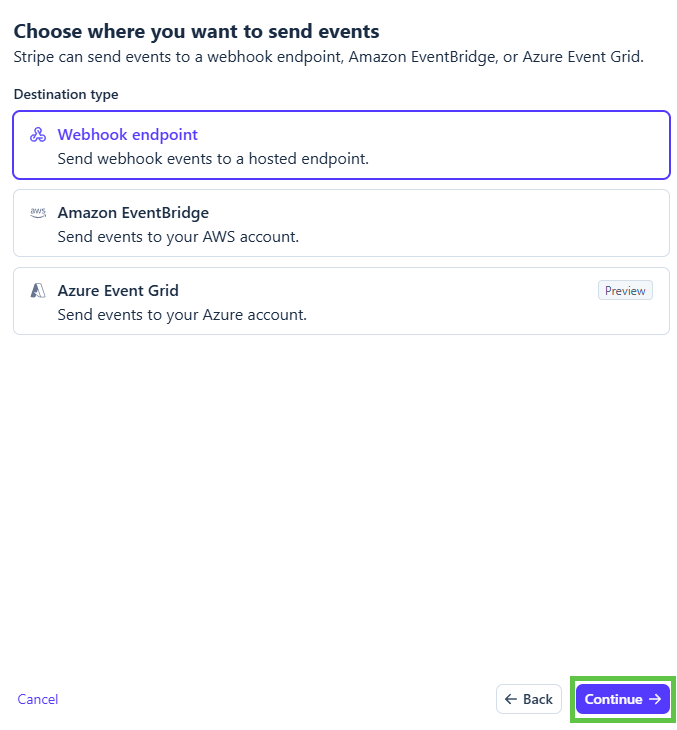The image size is (677, 730).
Task: Click the AWS logo icon
Action: tap(38, 213)
